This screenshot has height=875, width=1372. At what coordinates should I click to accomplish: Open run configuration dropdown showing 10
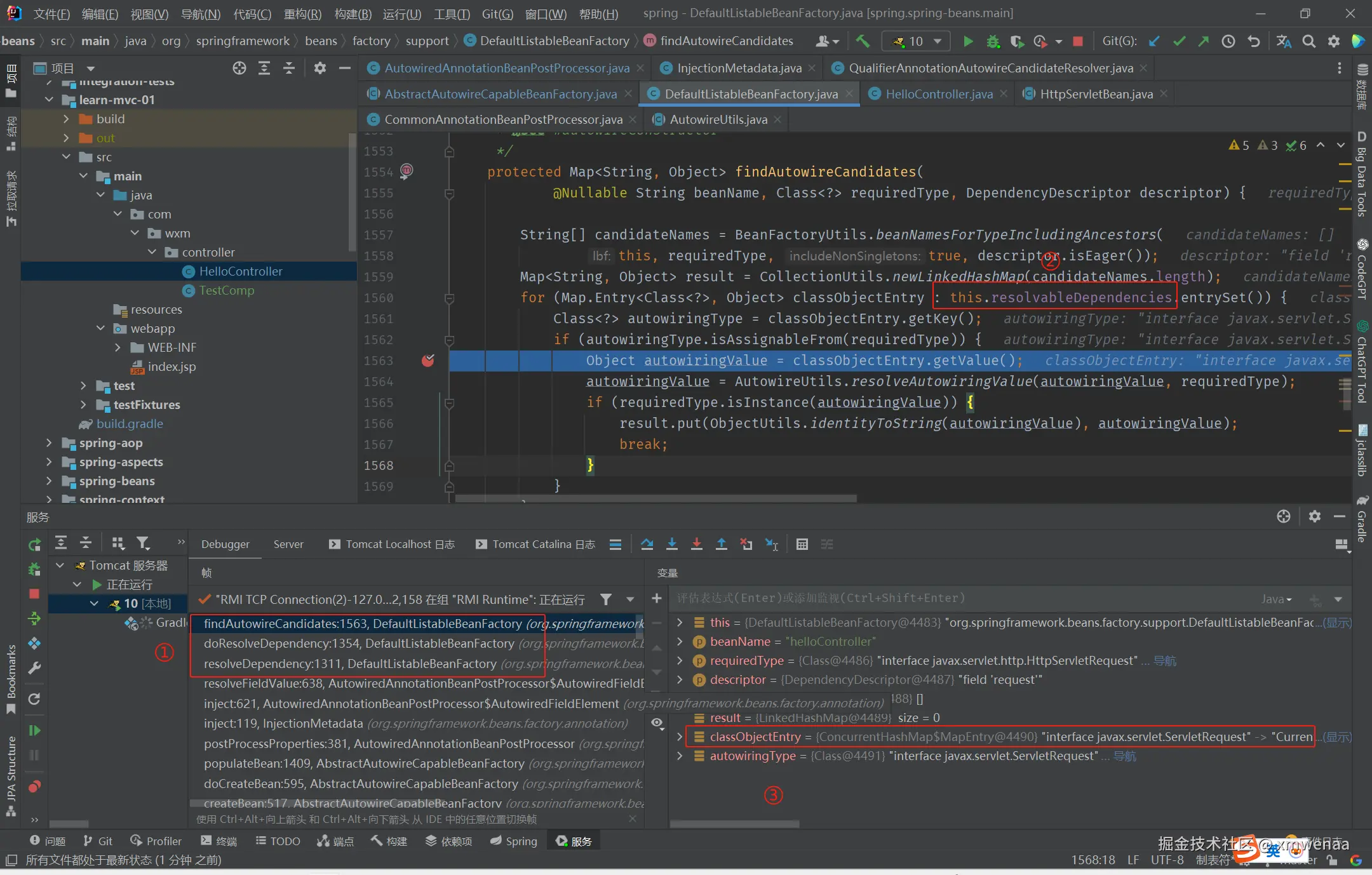(916, 41)
